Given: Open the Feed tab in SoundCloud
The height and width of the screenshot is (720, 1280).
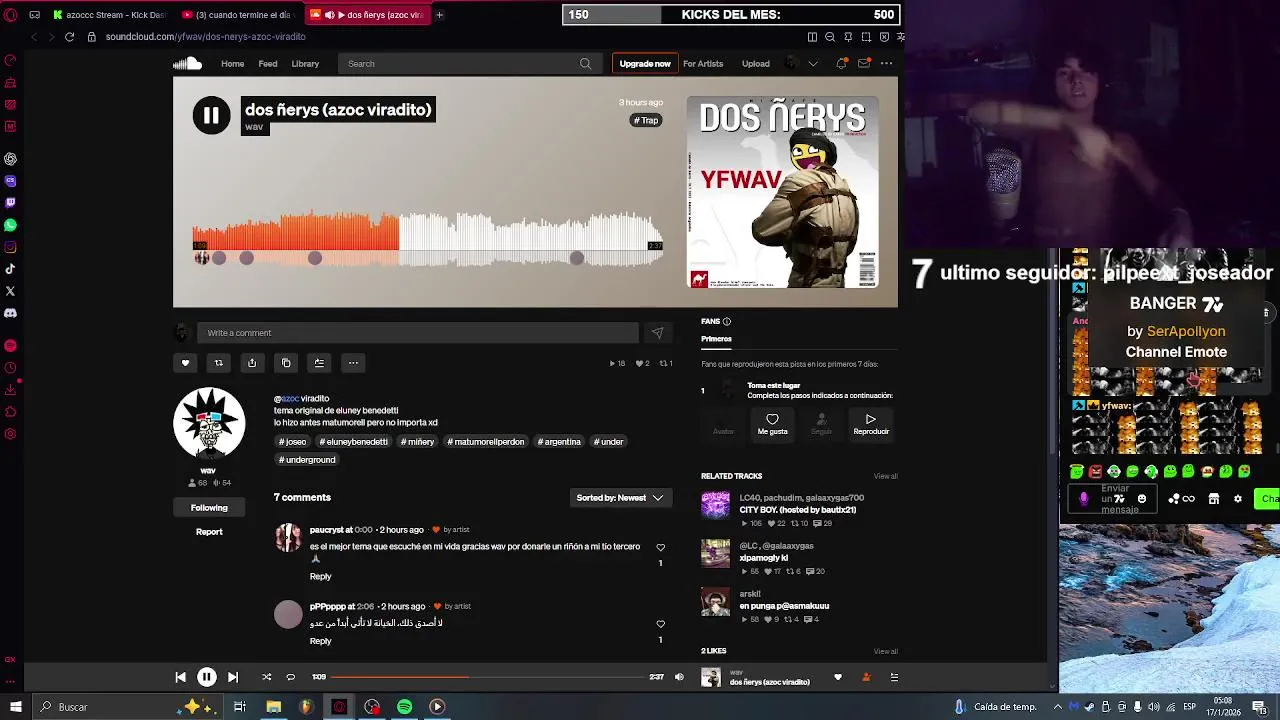Looking at the screenshot, I should (x=268, y=64).
